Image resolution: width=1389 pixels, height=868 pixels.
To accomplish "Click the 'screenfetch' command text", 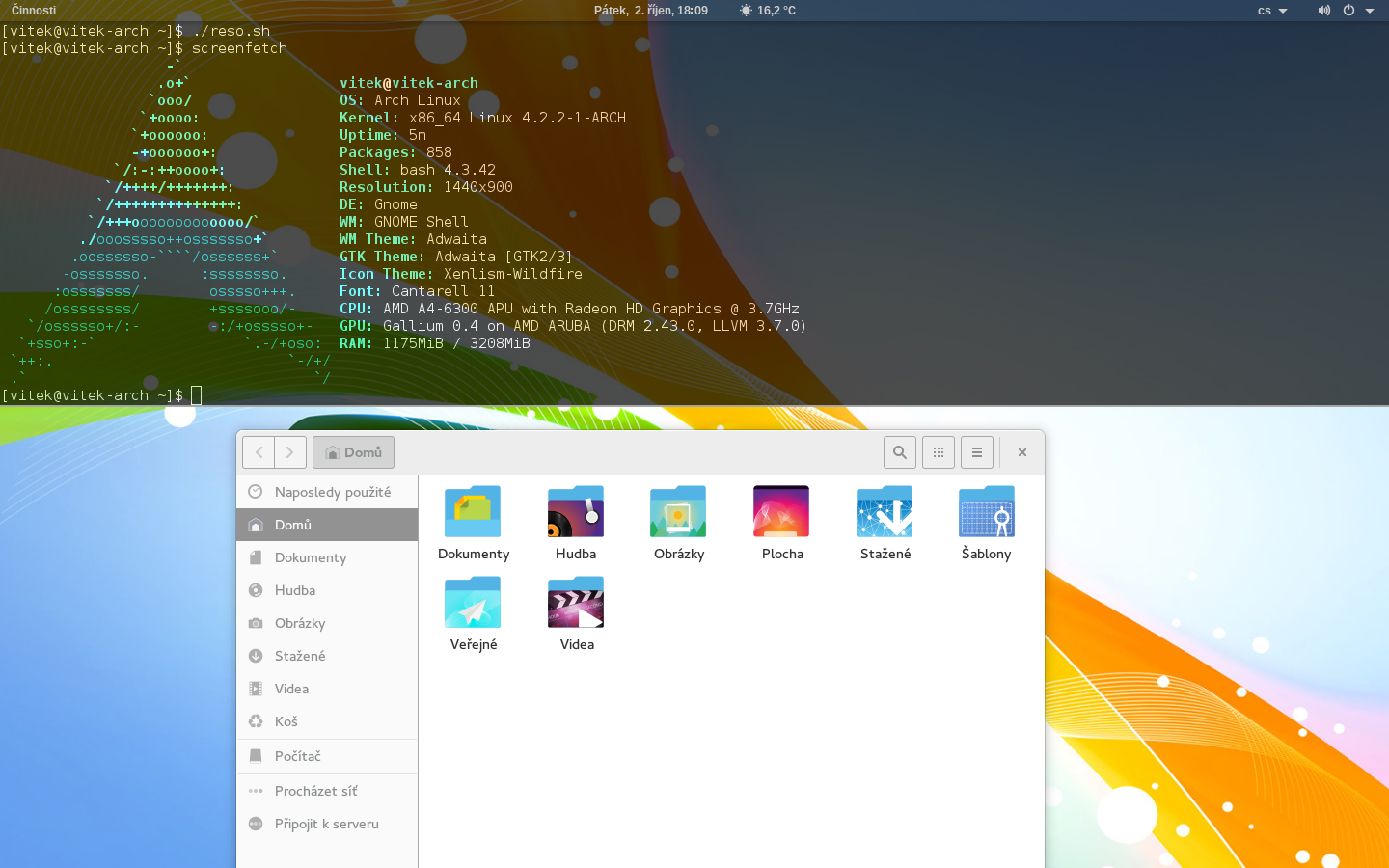I will (239, 48).
